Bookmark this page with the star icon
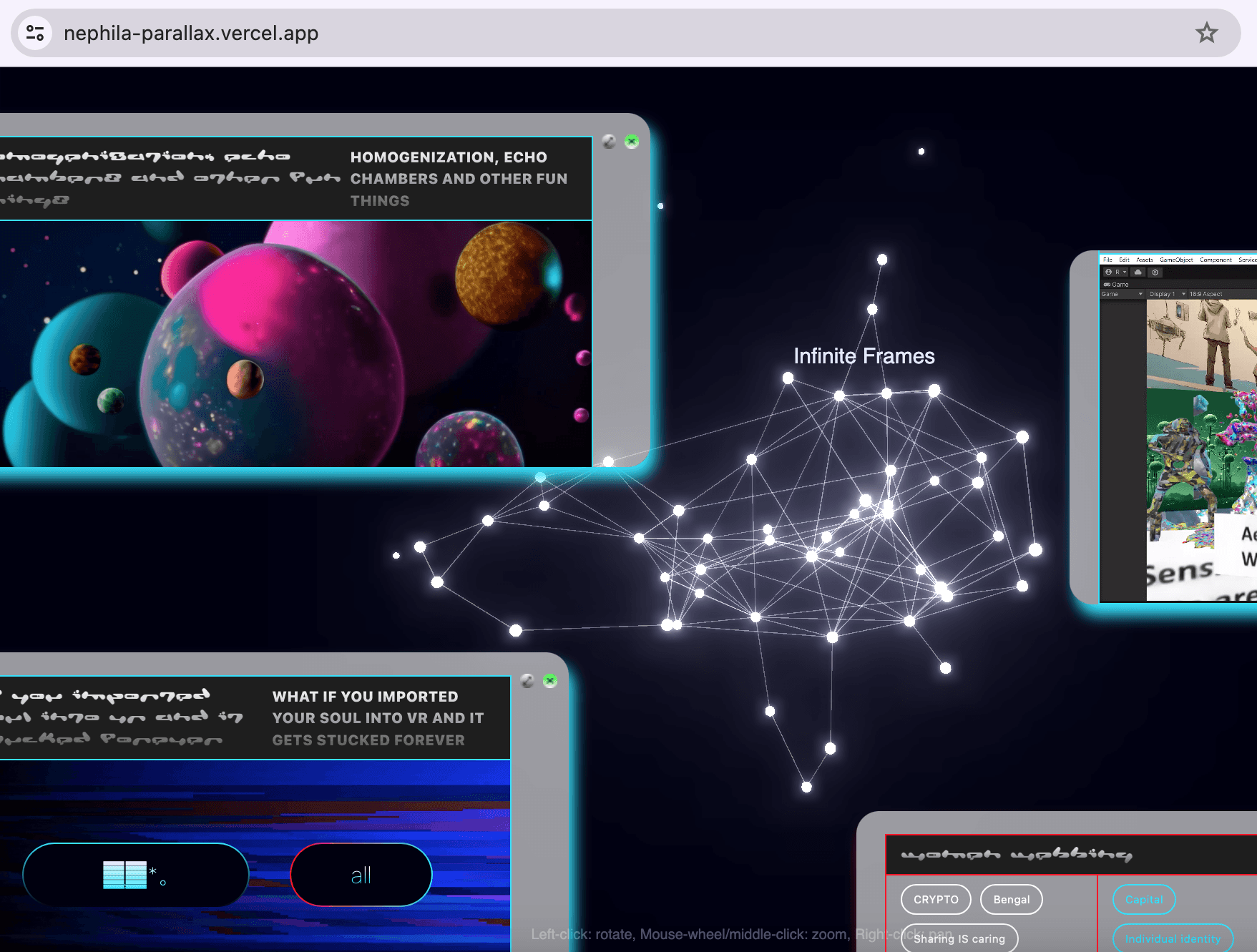This screenshot has height=952, width=1257. 1206,33
